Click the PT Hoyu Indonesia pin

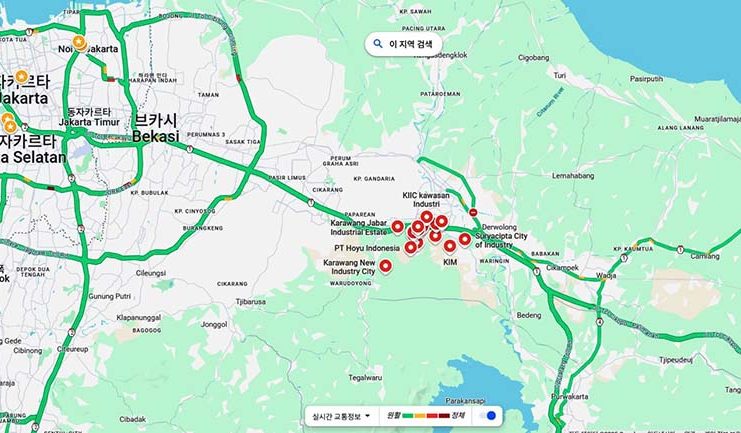click(410, 247)
